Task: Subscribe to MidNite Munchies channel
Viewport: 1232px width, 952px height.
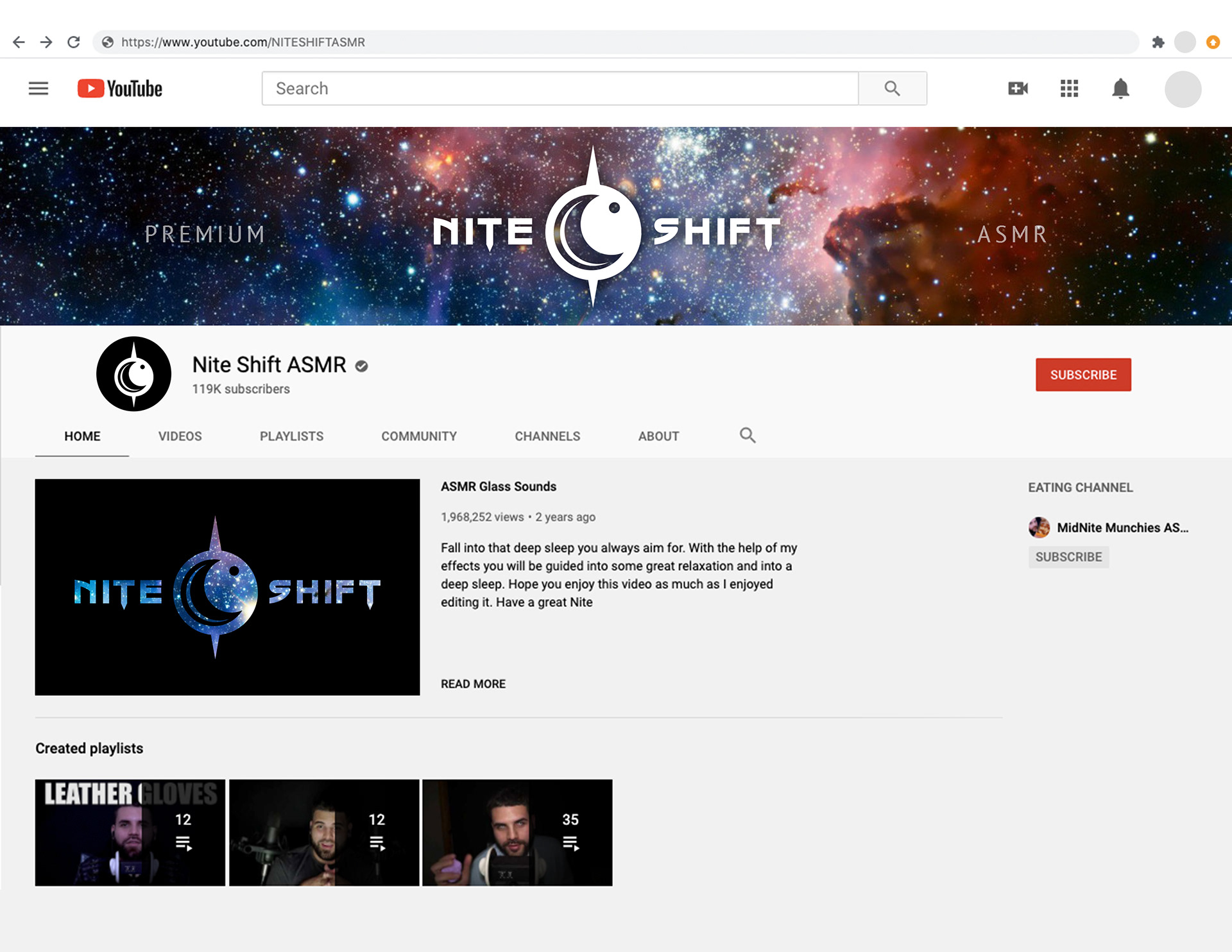Action: point(1068,557)
